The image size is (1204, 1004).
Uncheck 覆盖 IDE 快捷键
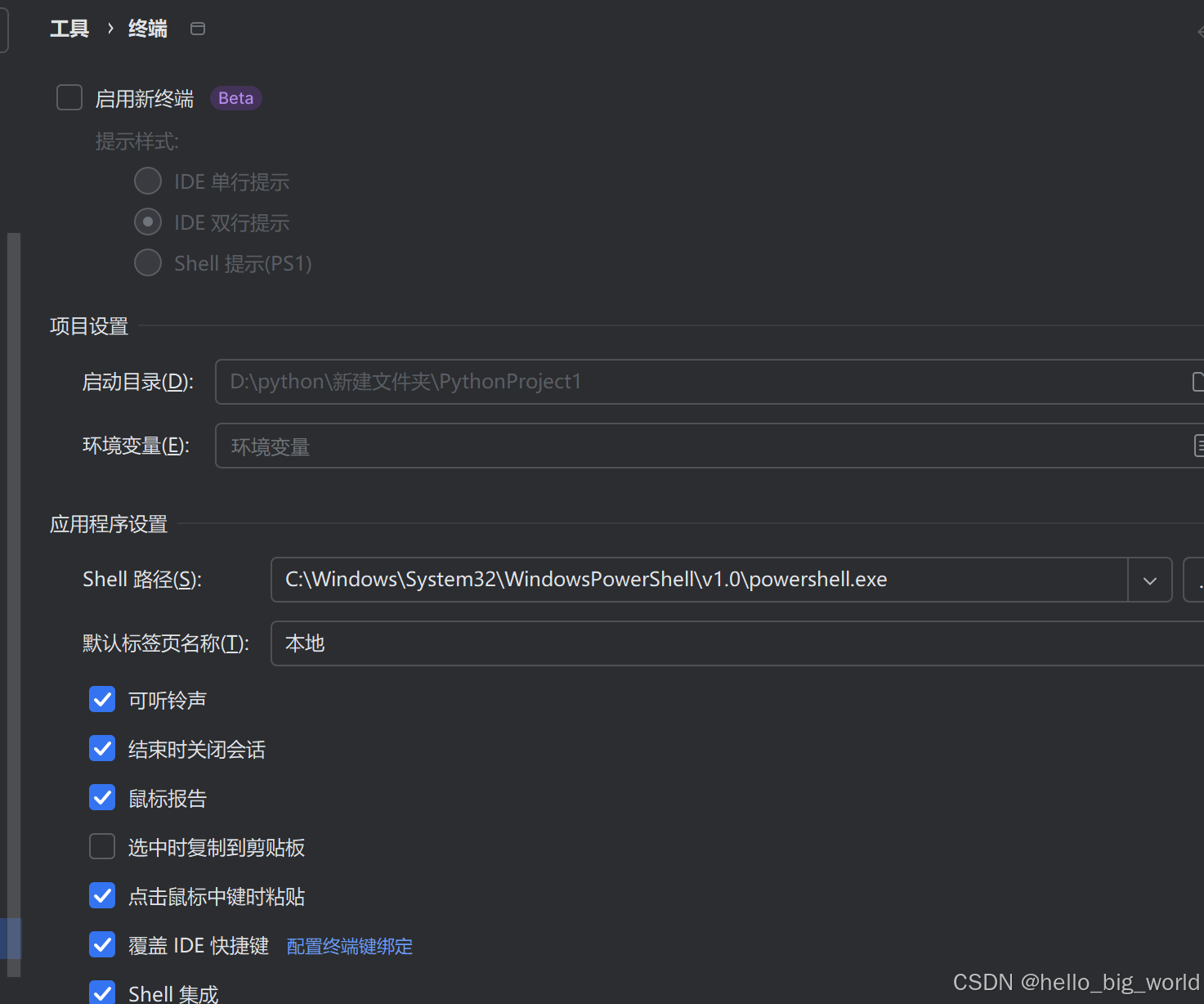(x=101, y=944)
